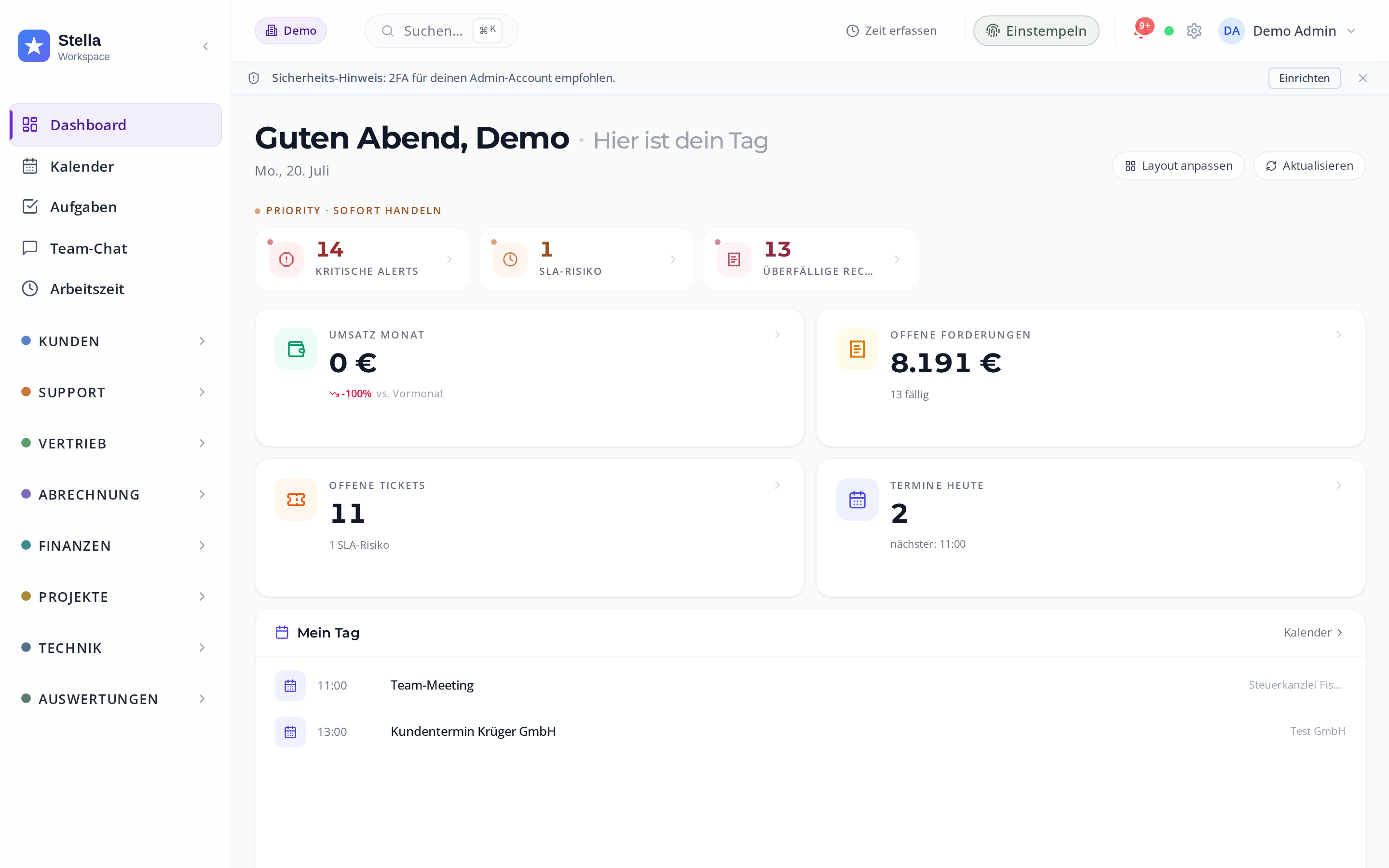This screenshot has width=1389, height=868.
Task: Click the Aktualisieren refresh button
Action: tap(1309, 166)
